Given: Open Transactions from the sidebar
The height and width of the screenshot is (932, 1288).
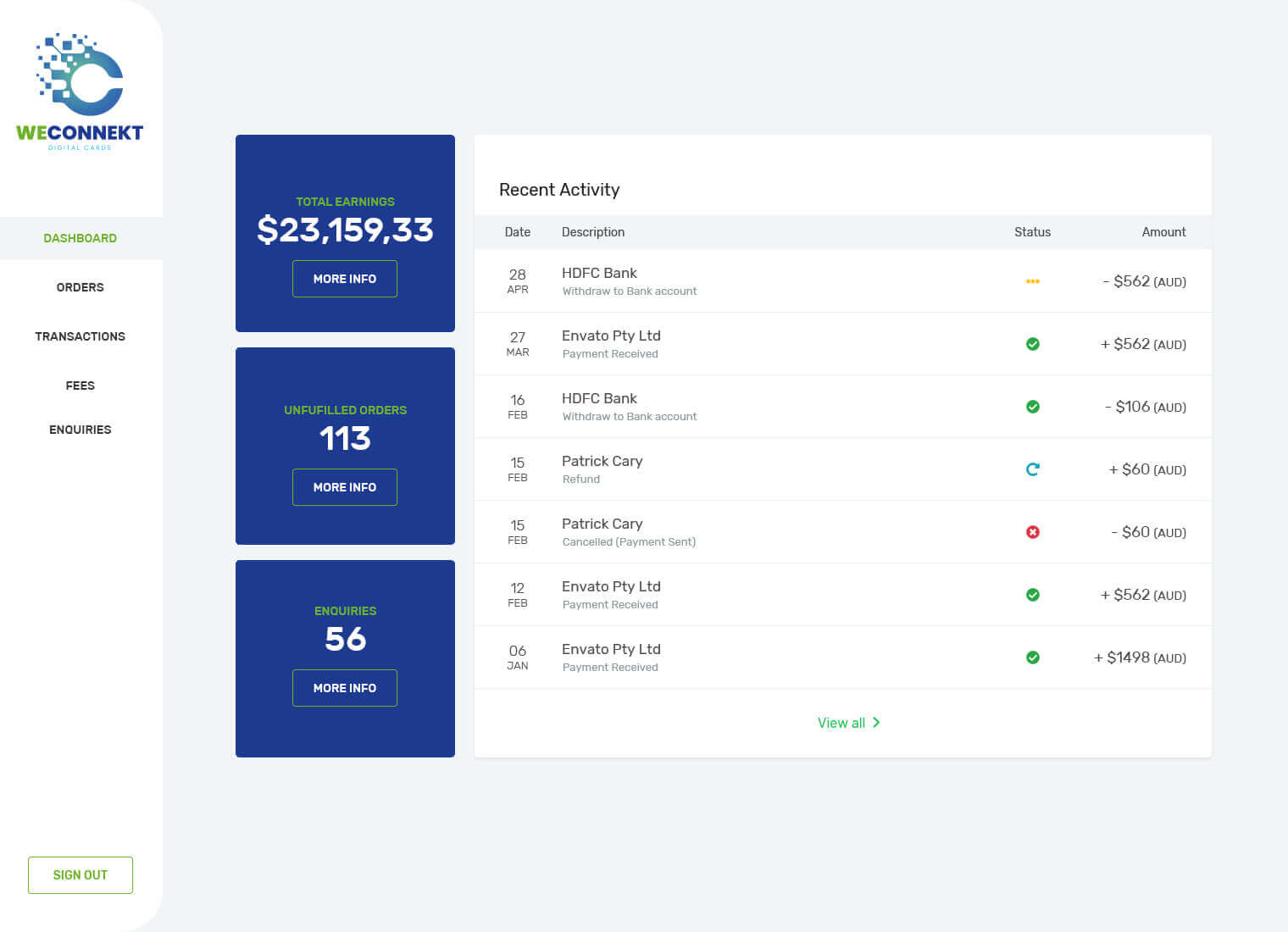Looking at the screenshot, I should [x=80, y=336].
